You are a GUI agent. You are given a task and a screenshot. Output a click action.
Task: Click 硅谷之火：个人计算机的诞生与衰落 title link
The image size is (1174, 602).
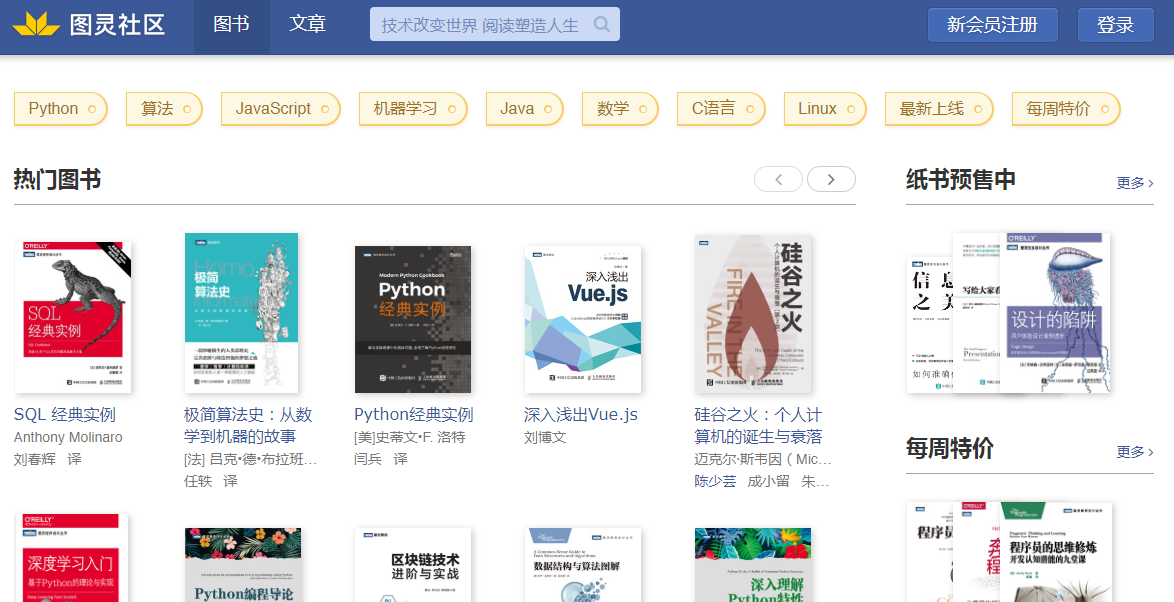[758, 425]
